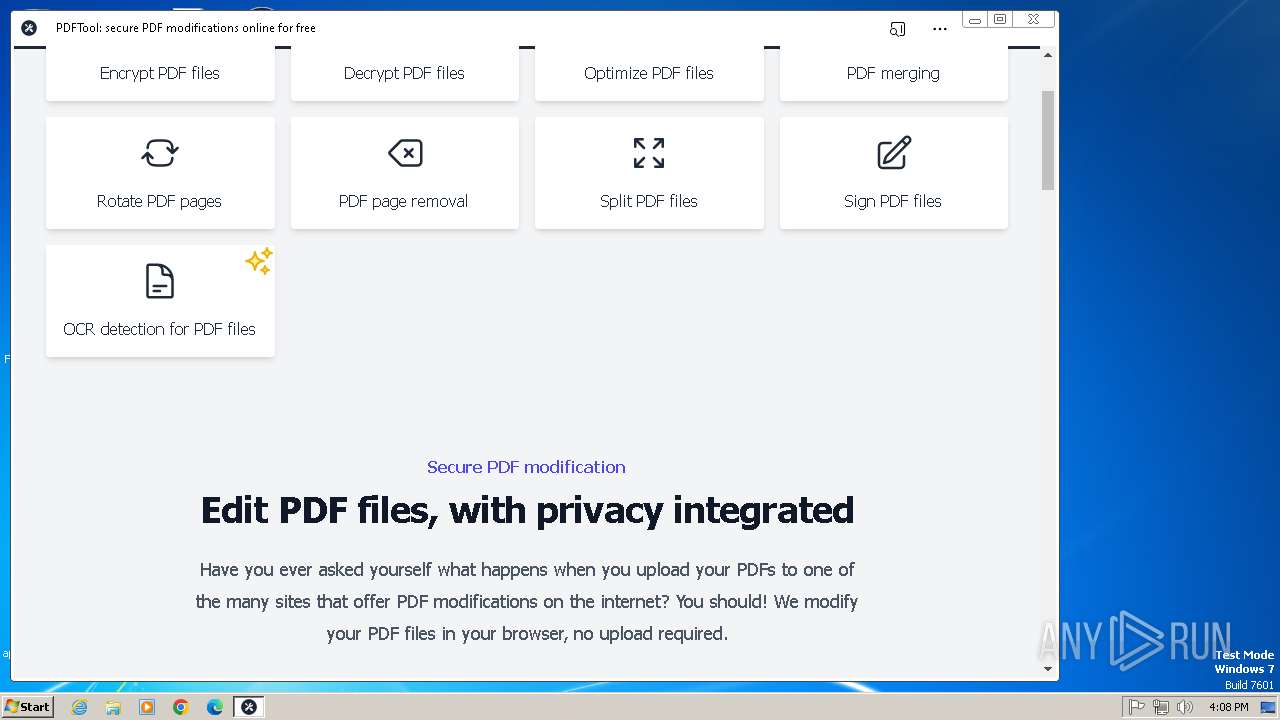Image resolution: width=1280 pixels, height=720 pixels.
Task: Select the PDF page removal label
Action: point(403,201)
